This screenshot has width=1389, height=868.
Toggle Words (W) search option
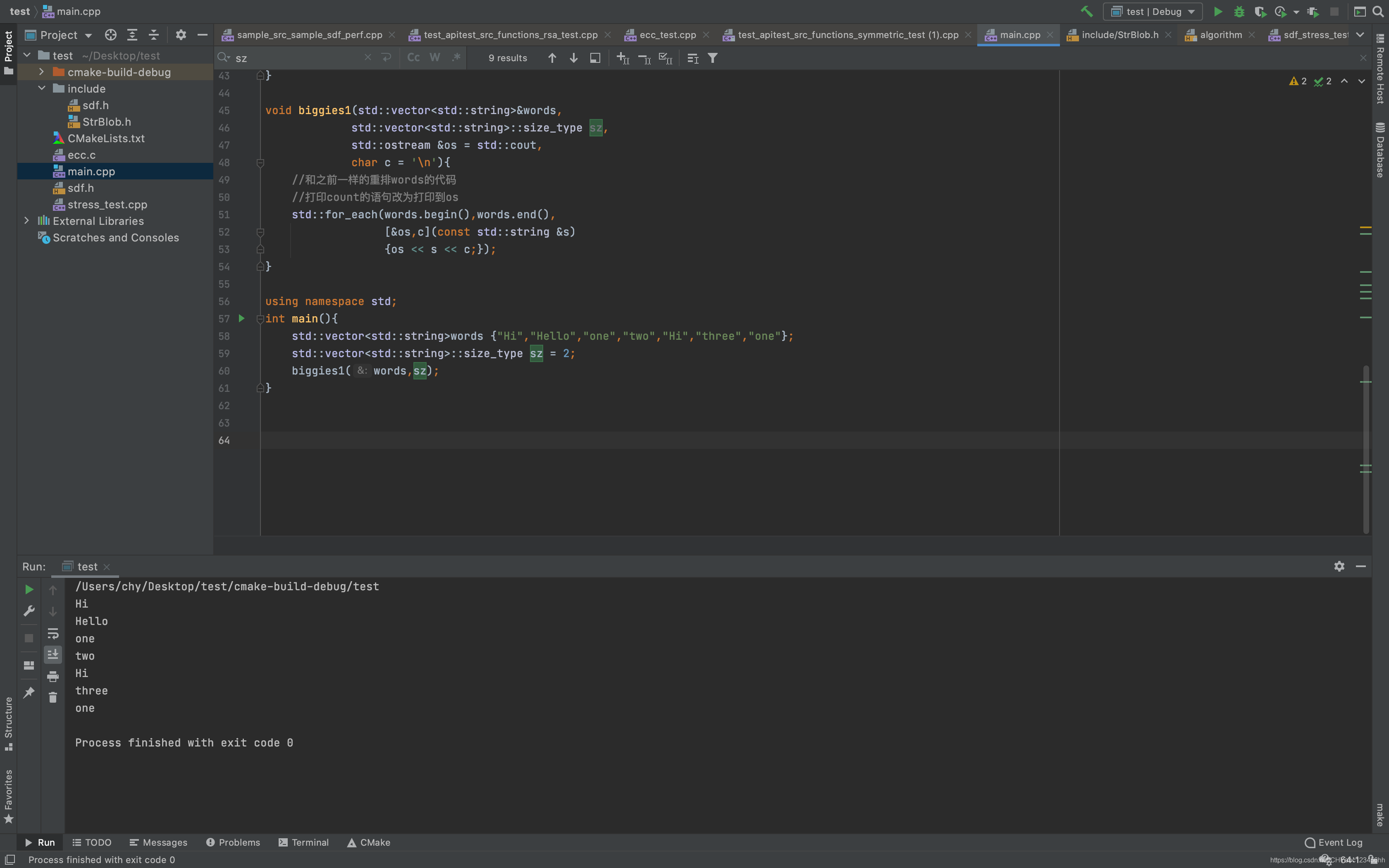(434, 58)
